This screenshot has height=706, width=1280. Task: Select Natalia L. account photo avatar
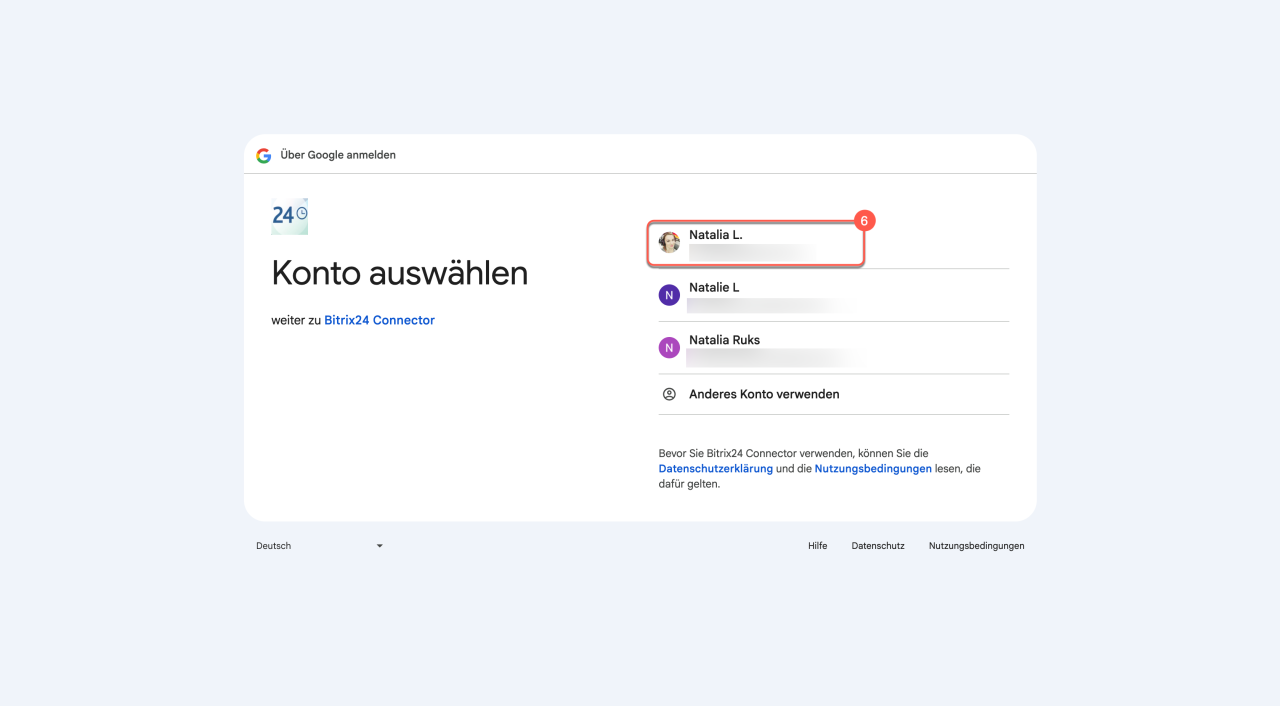[x=669, y=243]
